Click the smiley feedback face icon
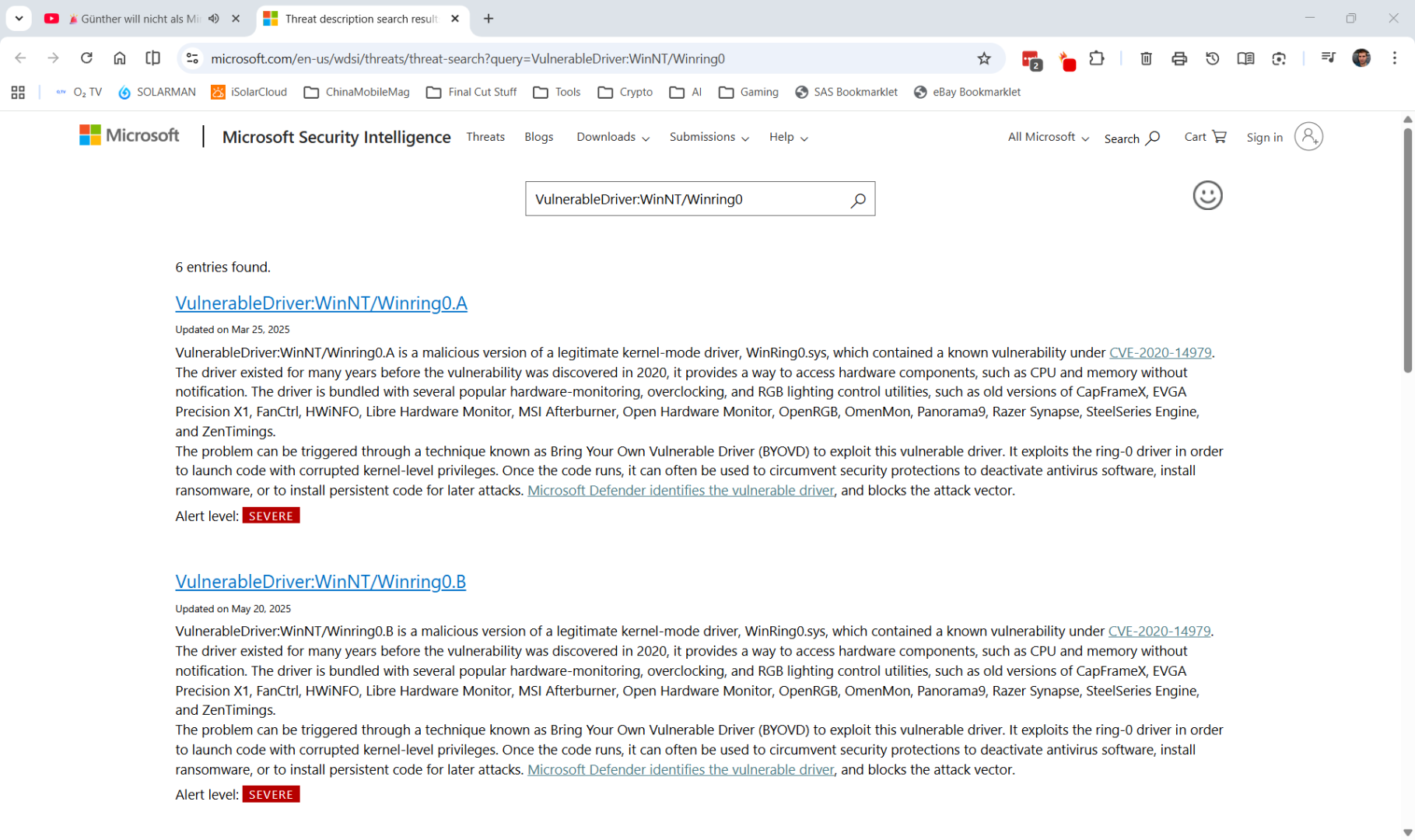 tap(1207, 195)
